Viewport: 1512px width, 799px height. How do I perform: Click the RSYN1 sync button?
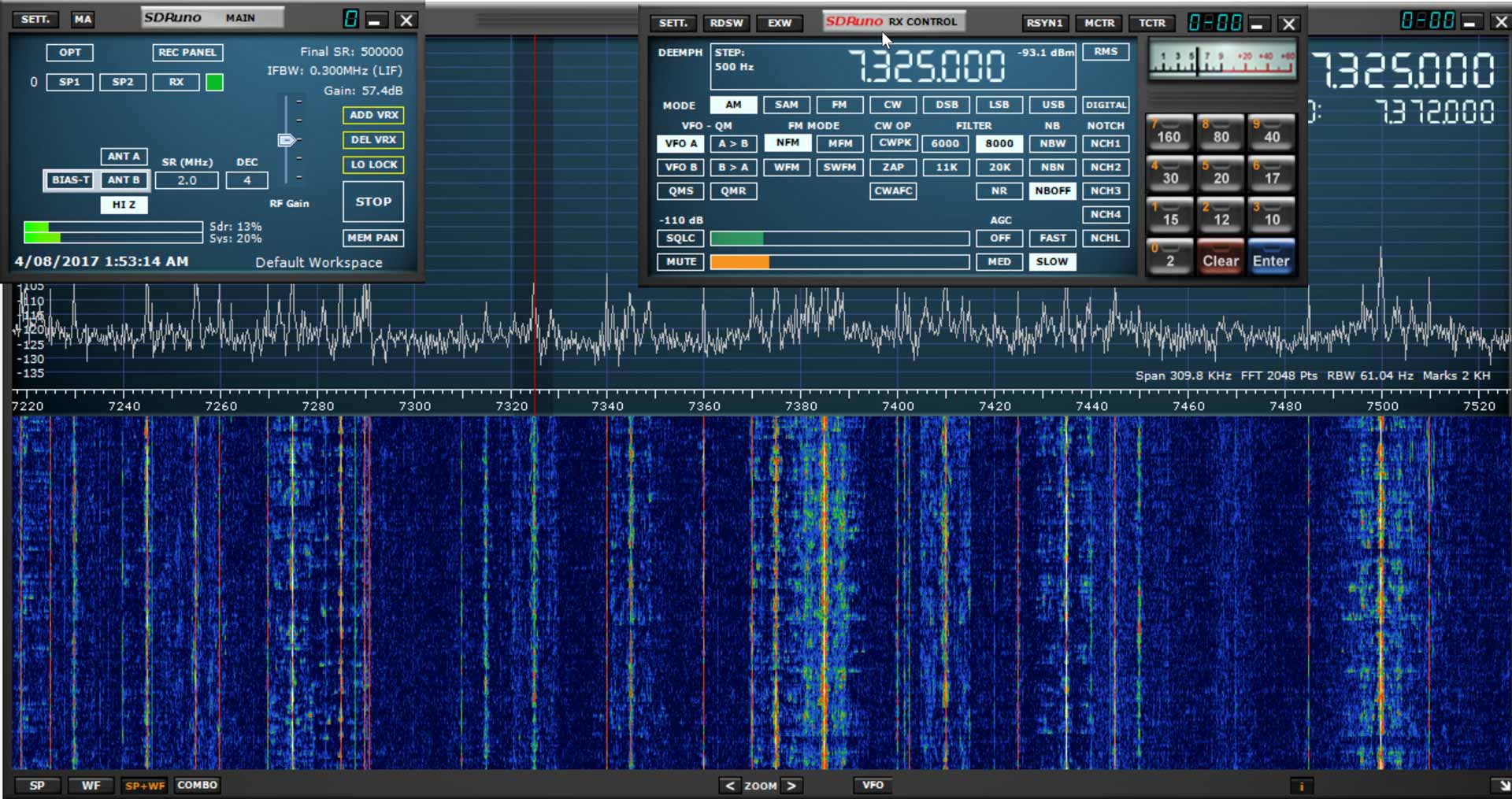[1045, 23]
